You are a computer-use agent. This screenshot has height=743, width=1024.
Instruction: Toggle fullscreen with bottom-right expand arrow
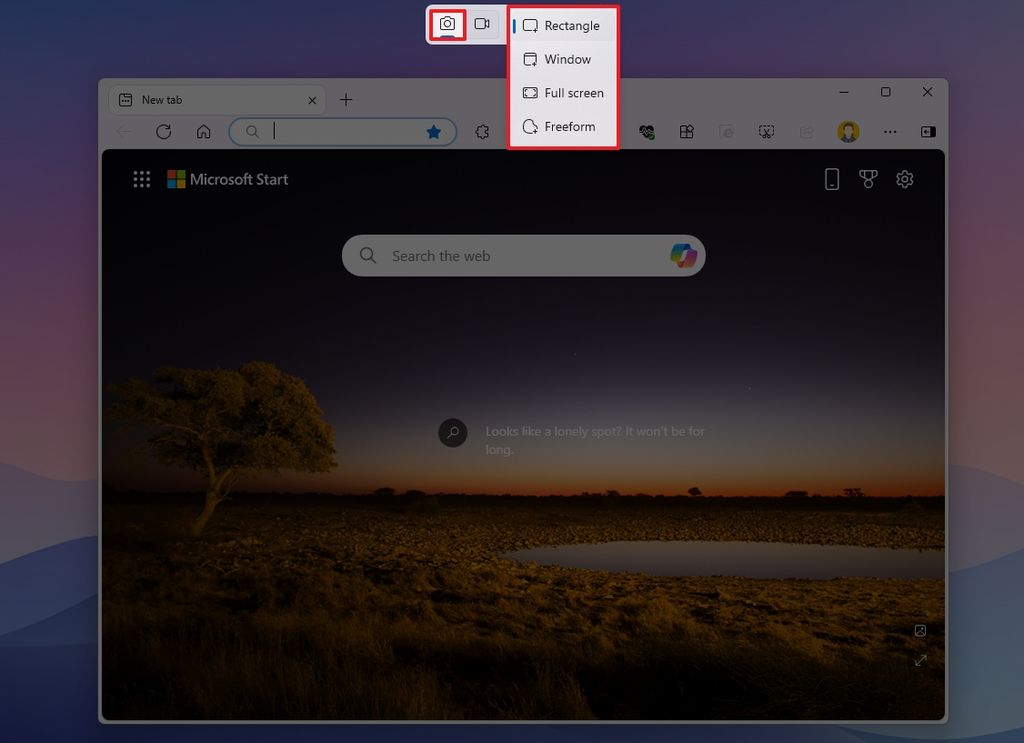point(920,661)
